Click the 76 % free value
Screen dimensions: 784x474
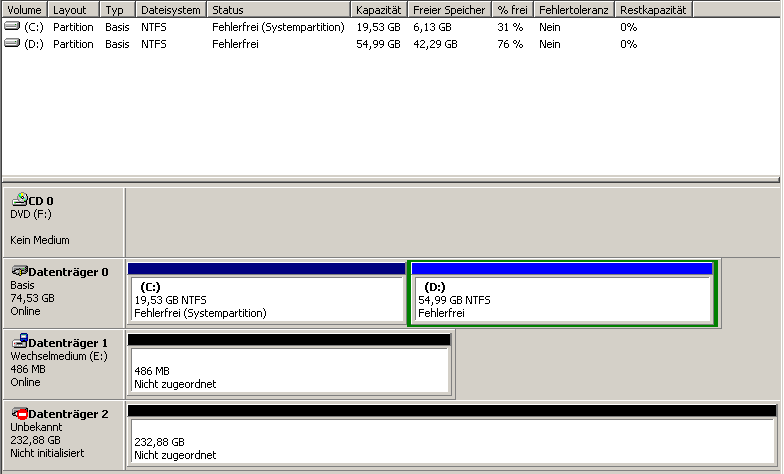510,44
